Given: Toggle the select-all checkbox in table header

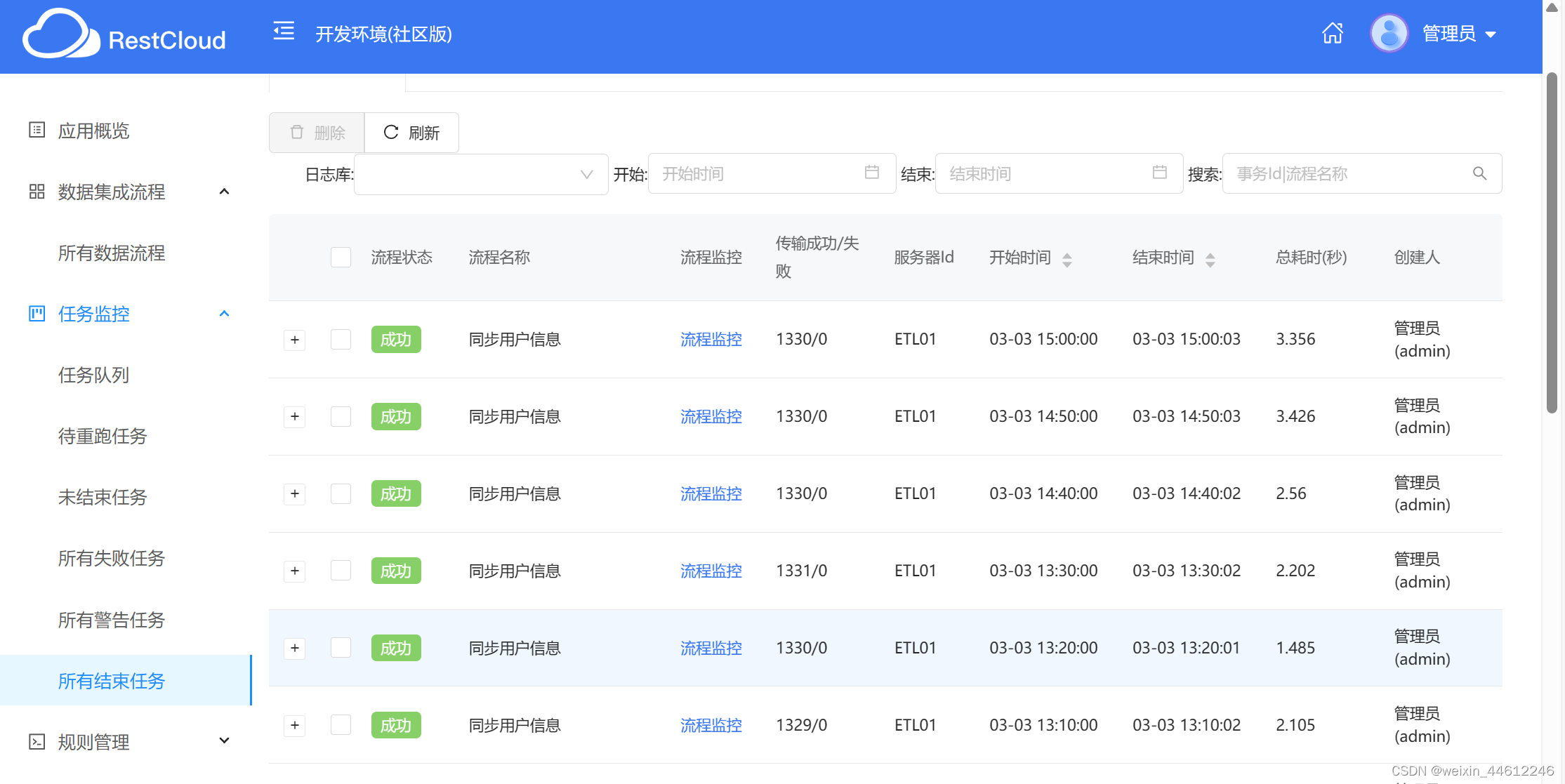Looking at the screenshot, I should click(x=341, y=258).
